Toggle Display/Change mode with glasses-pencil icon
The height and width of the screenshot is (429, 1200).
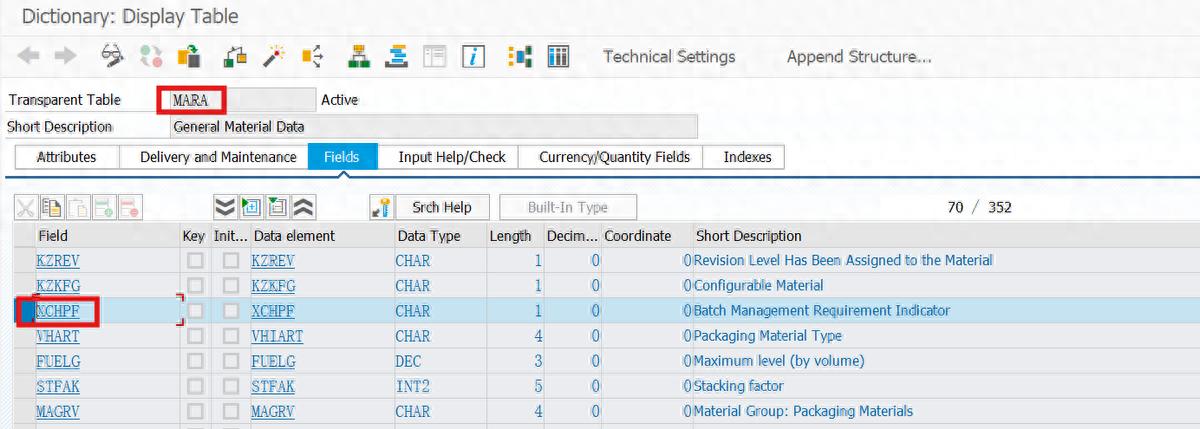tap(113, 57)
